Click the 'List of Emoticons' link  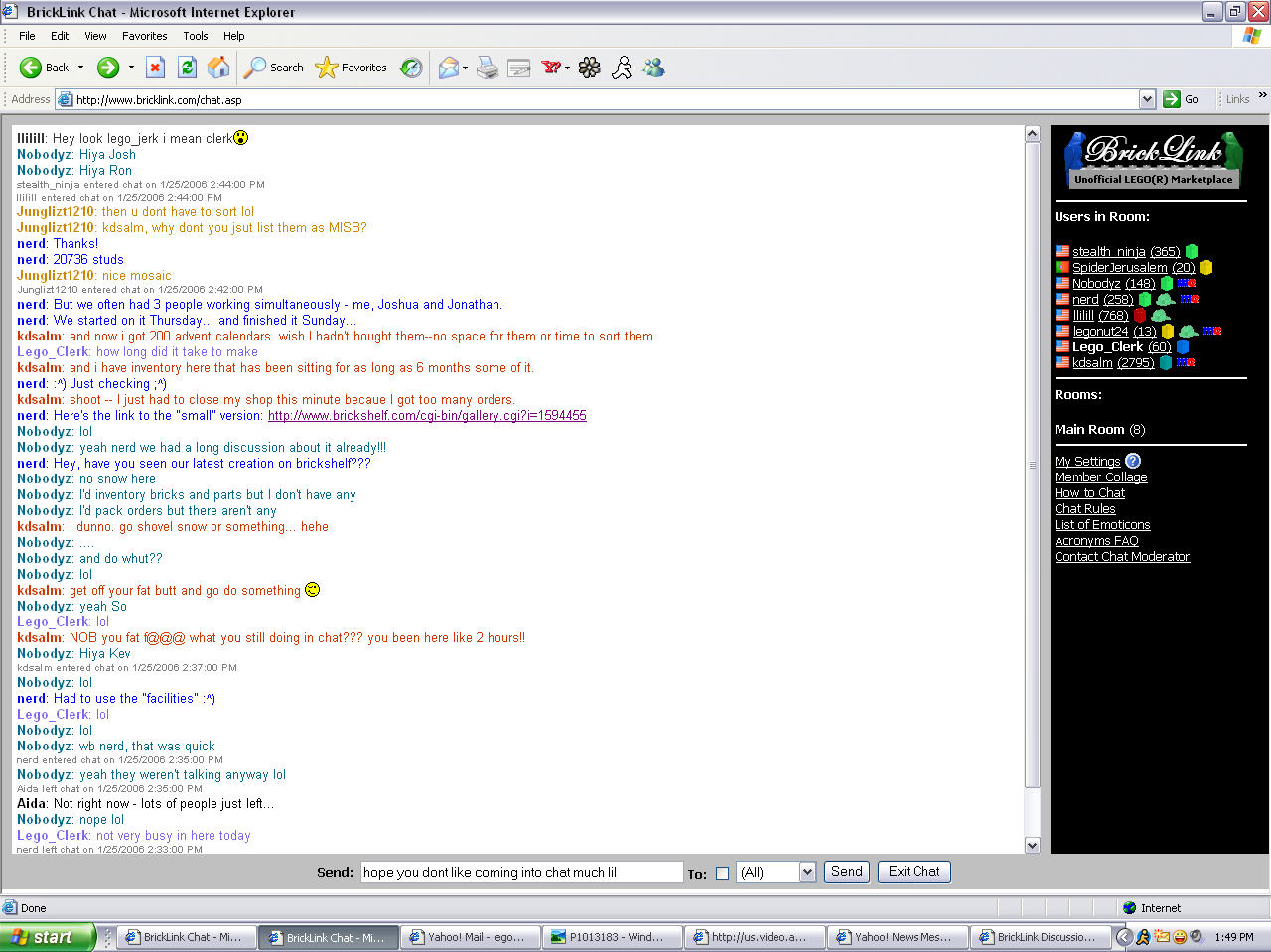pyautogui.click(x=1102, y=525)
